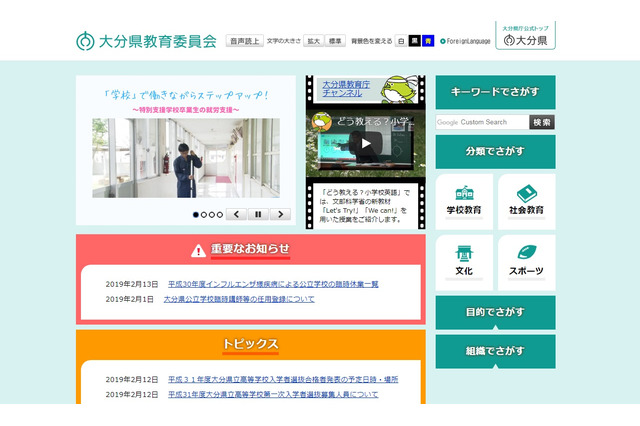Pause the slideshow
The image size is (640, 426).
pyautogui.click(x=258, y=214)
